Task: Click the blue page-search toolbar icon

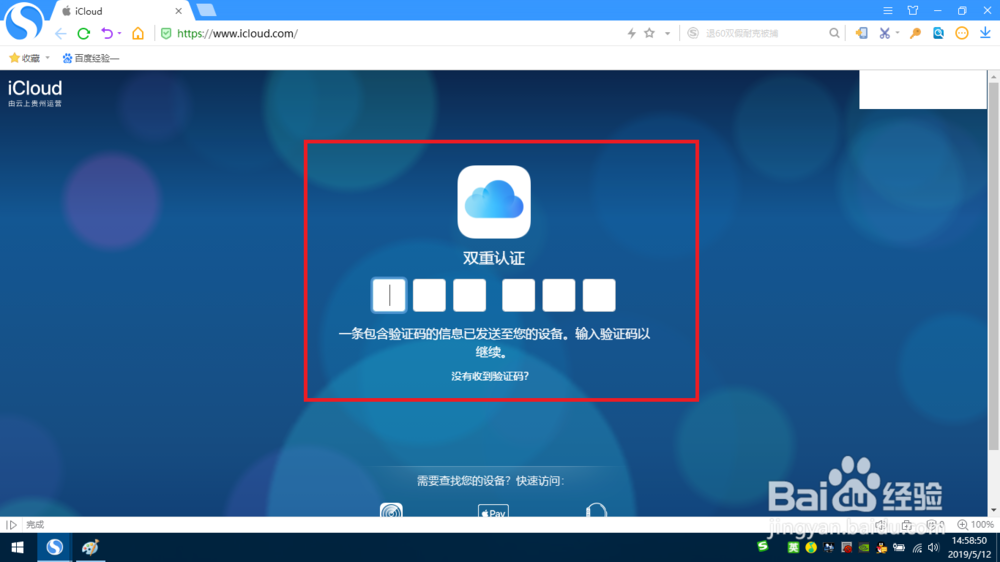Action: 938,33
